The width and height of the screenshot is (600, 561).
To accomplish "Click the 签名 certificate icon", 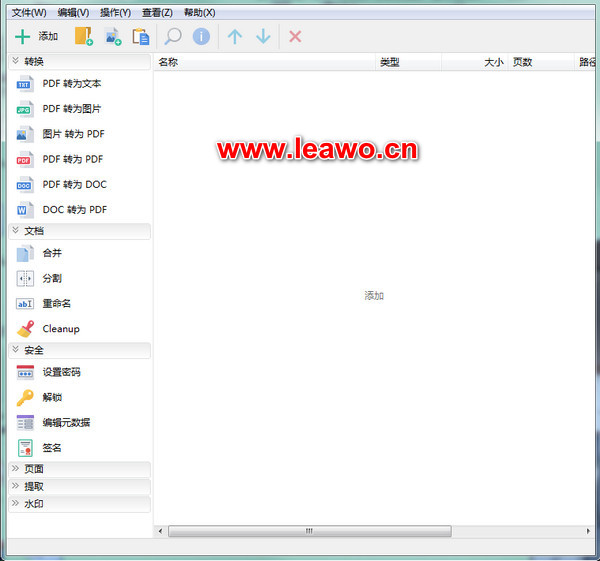I will point(25,448).
